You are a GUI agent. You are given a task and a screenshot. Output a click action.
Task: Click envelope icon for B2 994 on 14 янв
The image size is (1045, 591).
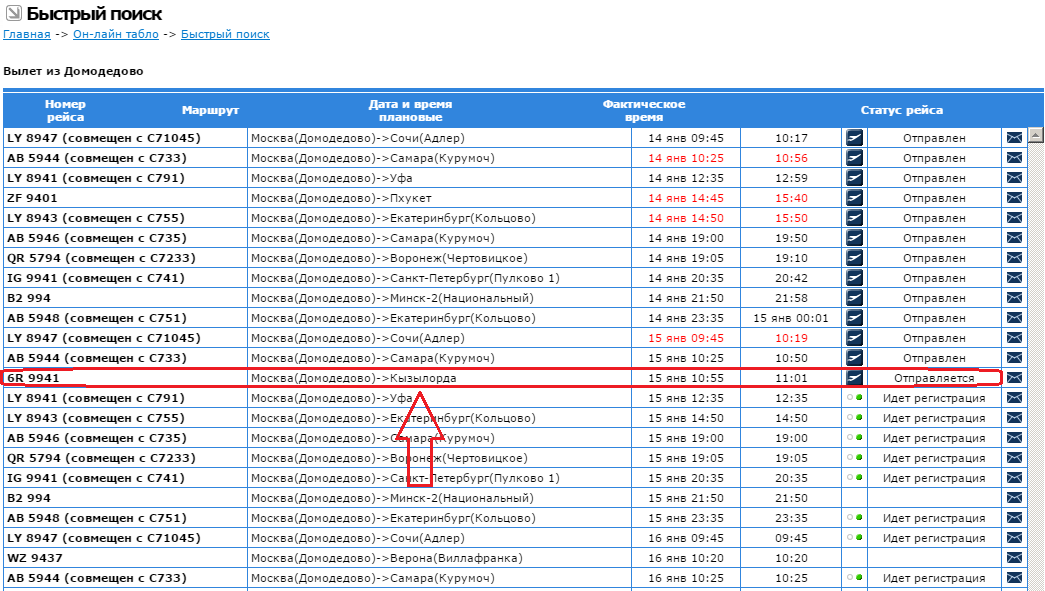coord(1014,298)
